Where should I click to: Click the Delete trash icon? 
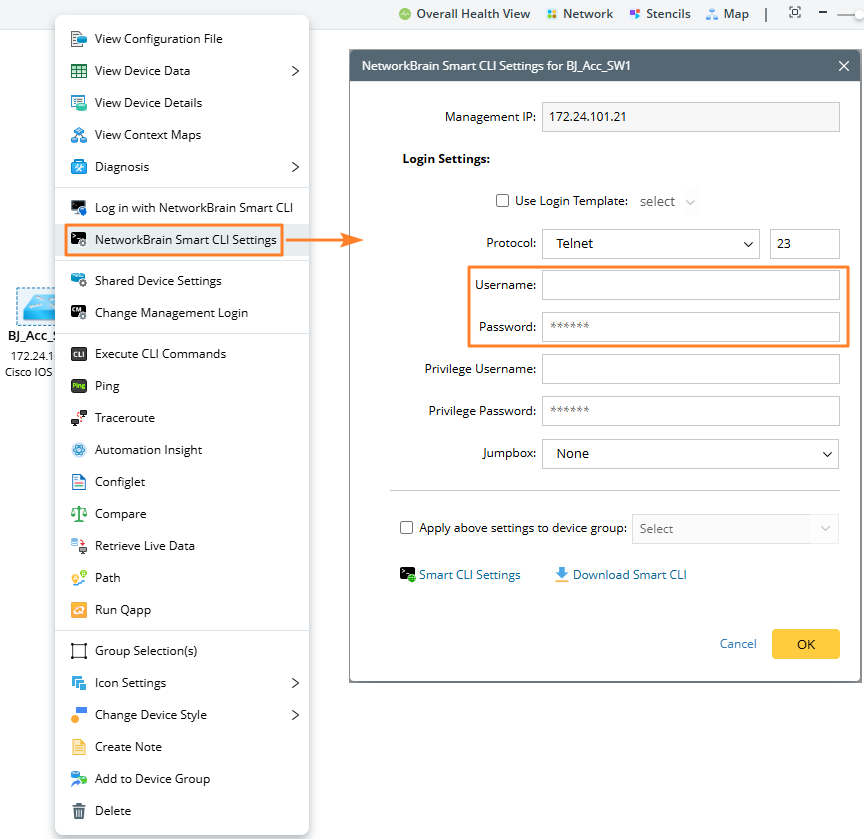(x=79, y=811)
